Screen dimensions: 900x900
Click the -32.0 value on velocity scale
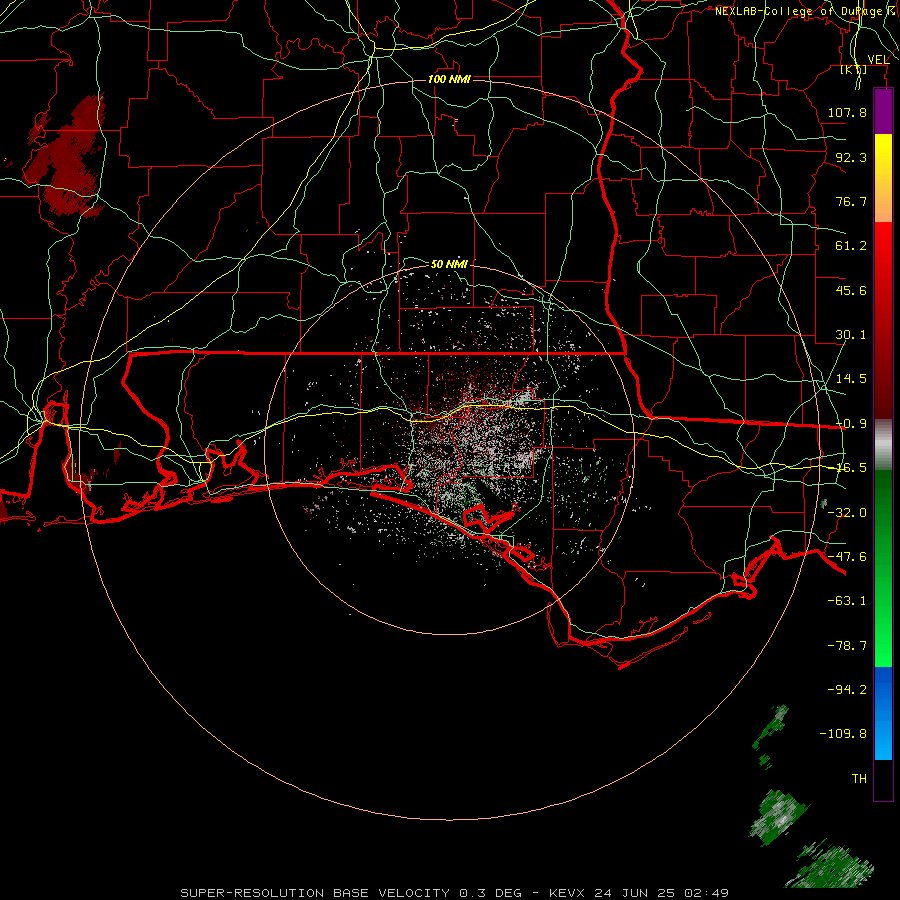point(847,513)
